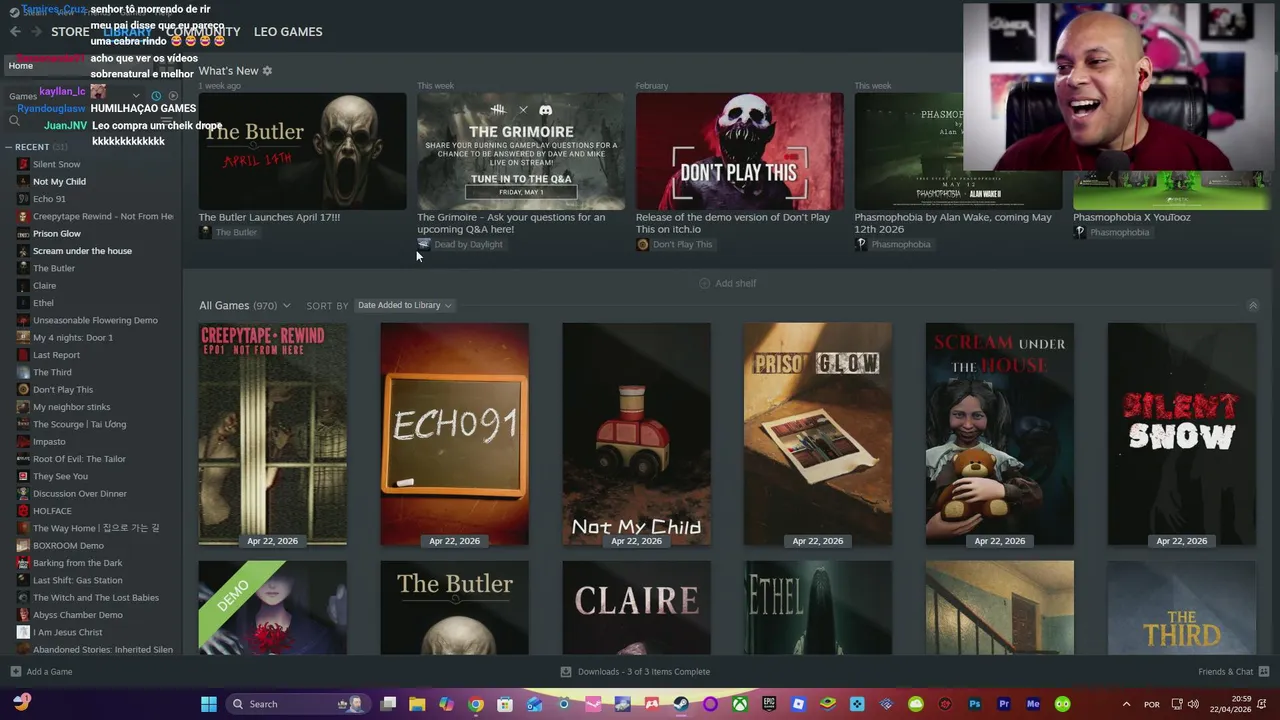Click Add a Game link

[x=49, y=672]
